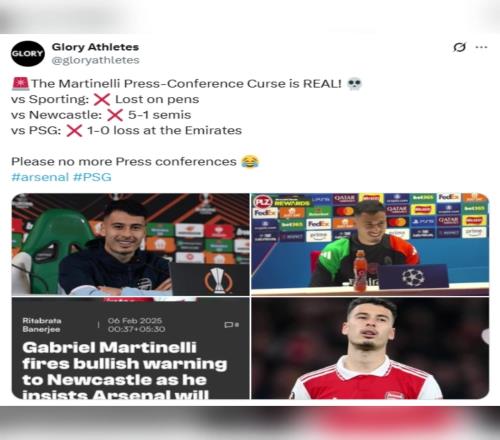Click the red X beside Sporting
This screenshot has width=500, height=440.
(102, 99)
